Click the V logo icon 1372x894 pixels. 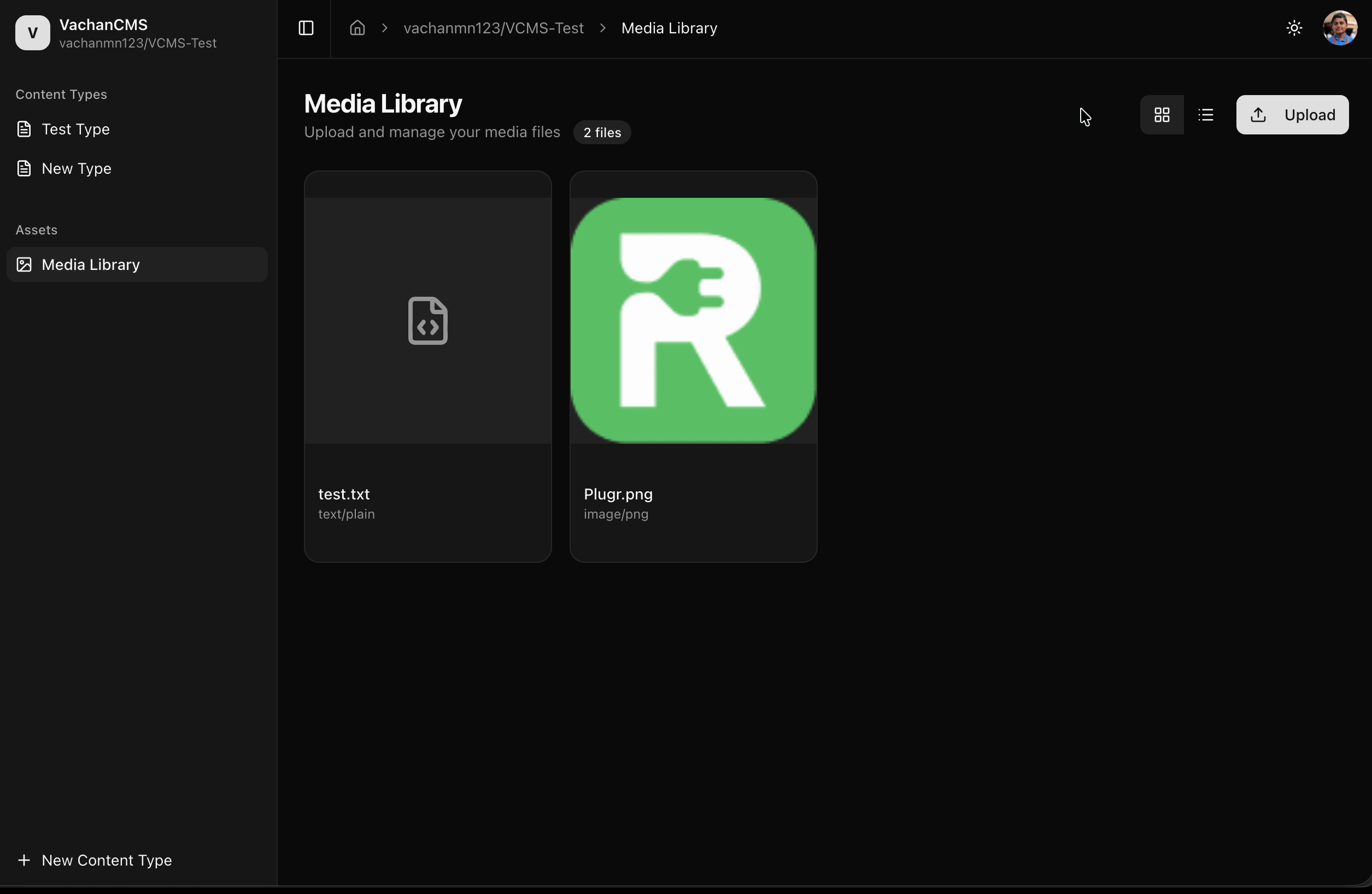[33, 33]
